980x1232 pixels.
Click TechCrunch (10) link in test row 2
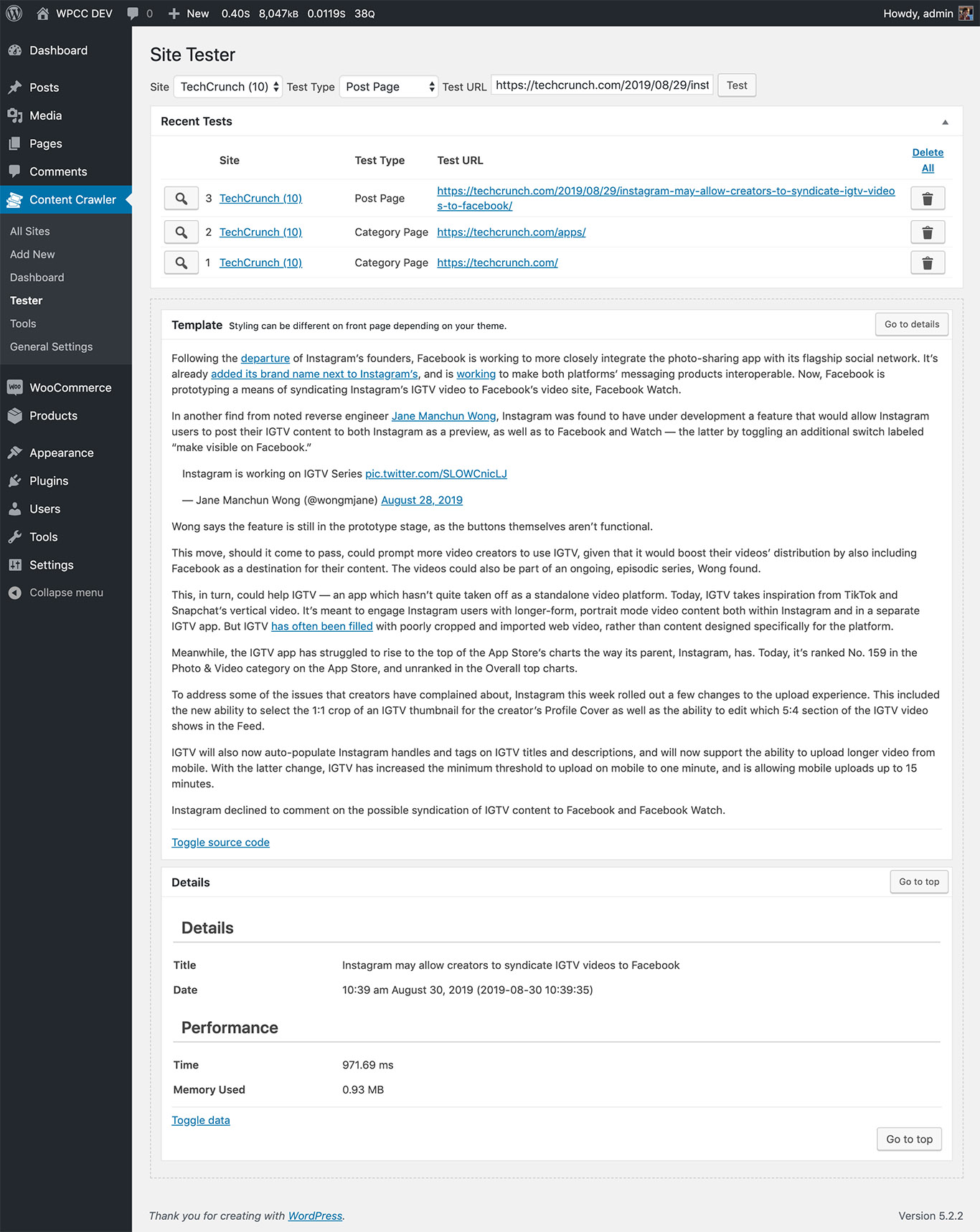(260, 232)
